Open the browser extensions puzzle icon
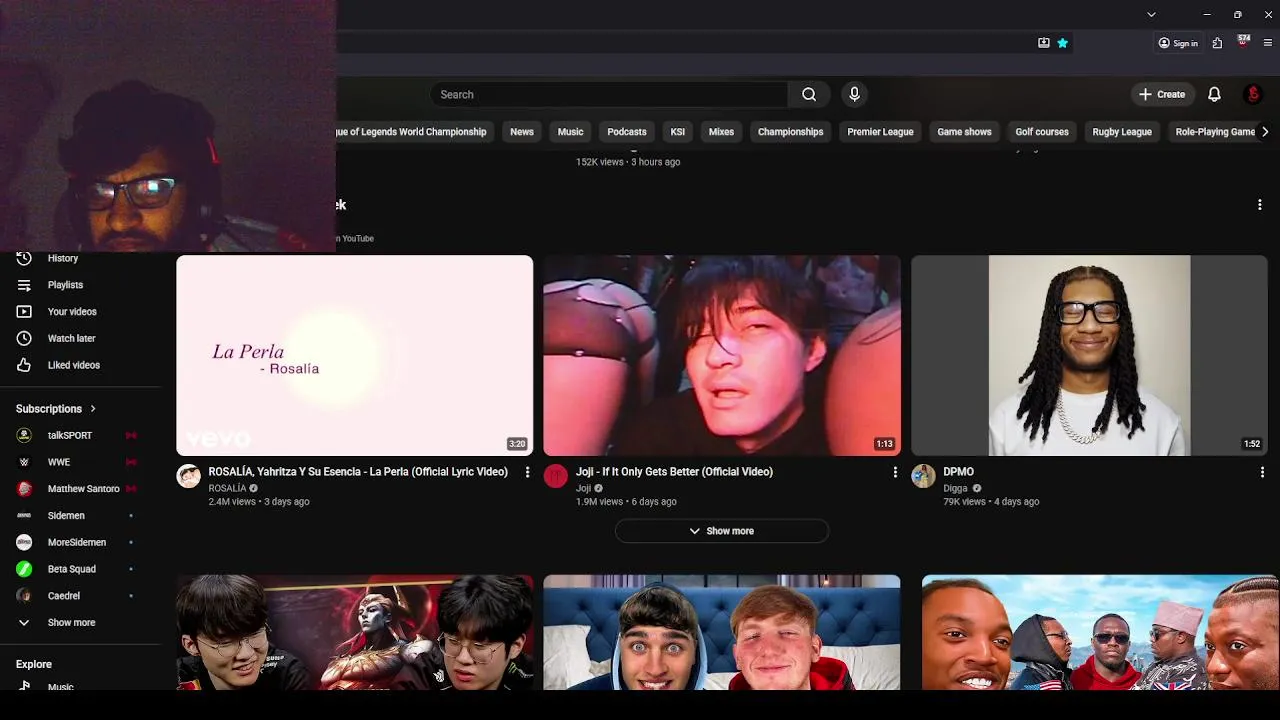This screenshot has height=720, width=1280. pyautogui.click(x=1217, y=43)
